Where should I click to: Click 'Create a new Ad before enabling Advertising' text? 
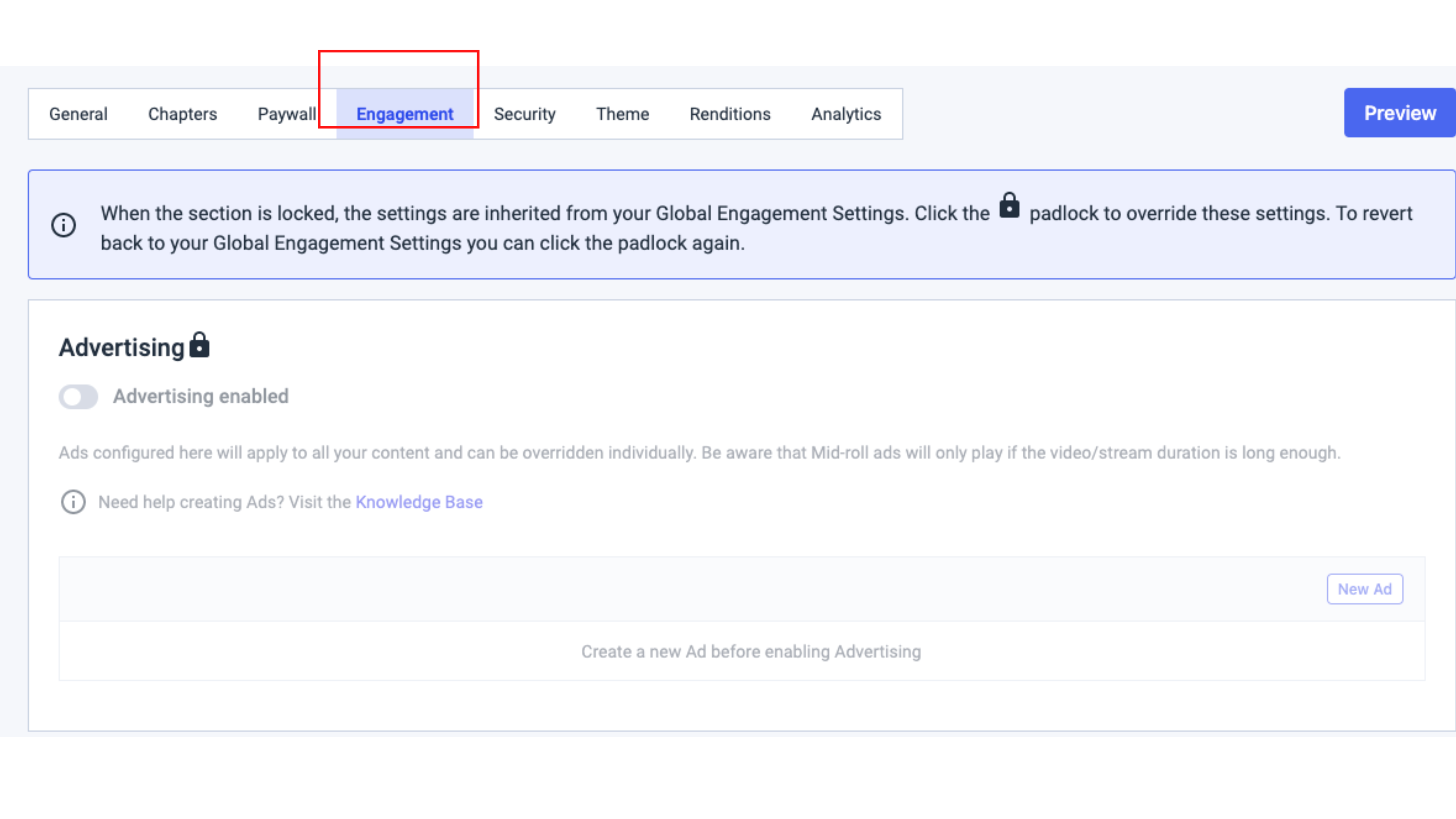coord(751,652)
